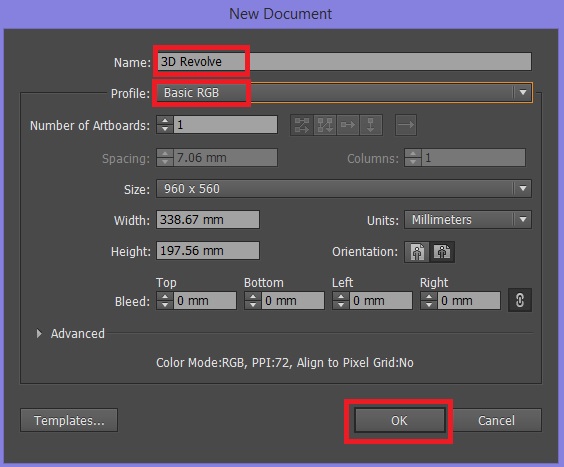Set portrait orientation

pyautogui.click(x=417, y=252)
